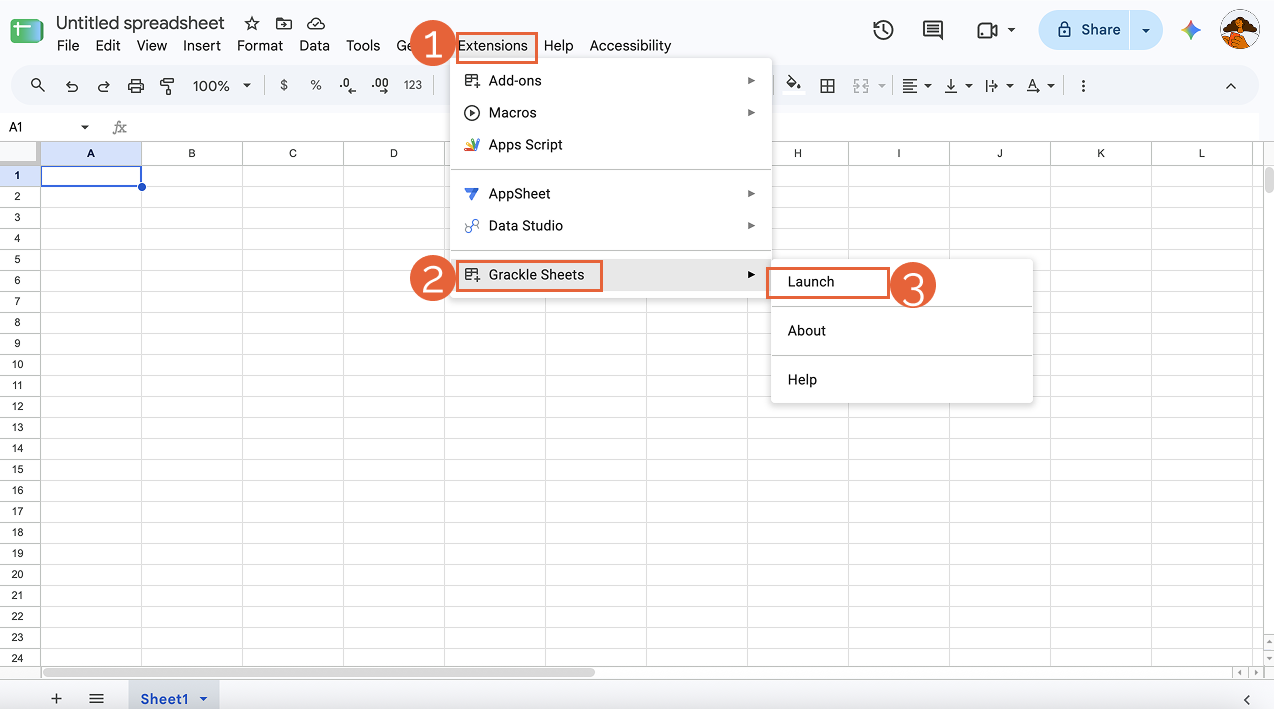The image size is (1274, 709).
Task: Click the move to folder icon
Action: click(284, 23)
